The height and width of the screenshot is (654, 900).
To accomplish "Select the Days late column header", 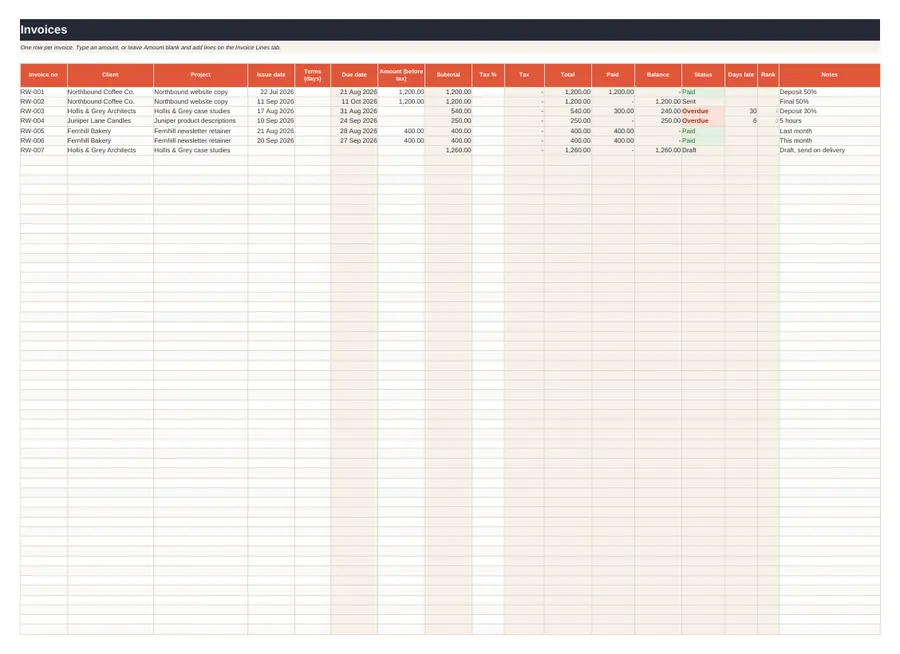I will pos(741,75).
